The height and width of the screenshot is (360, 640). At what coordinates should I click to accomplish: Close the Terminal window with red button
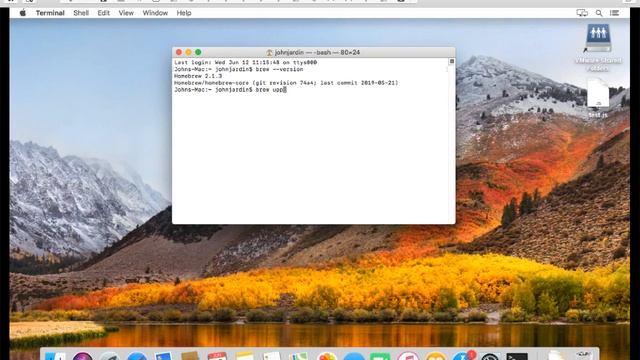click(x=179, y=52)
